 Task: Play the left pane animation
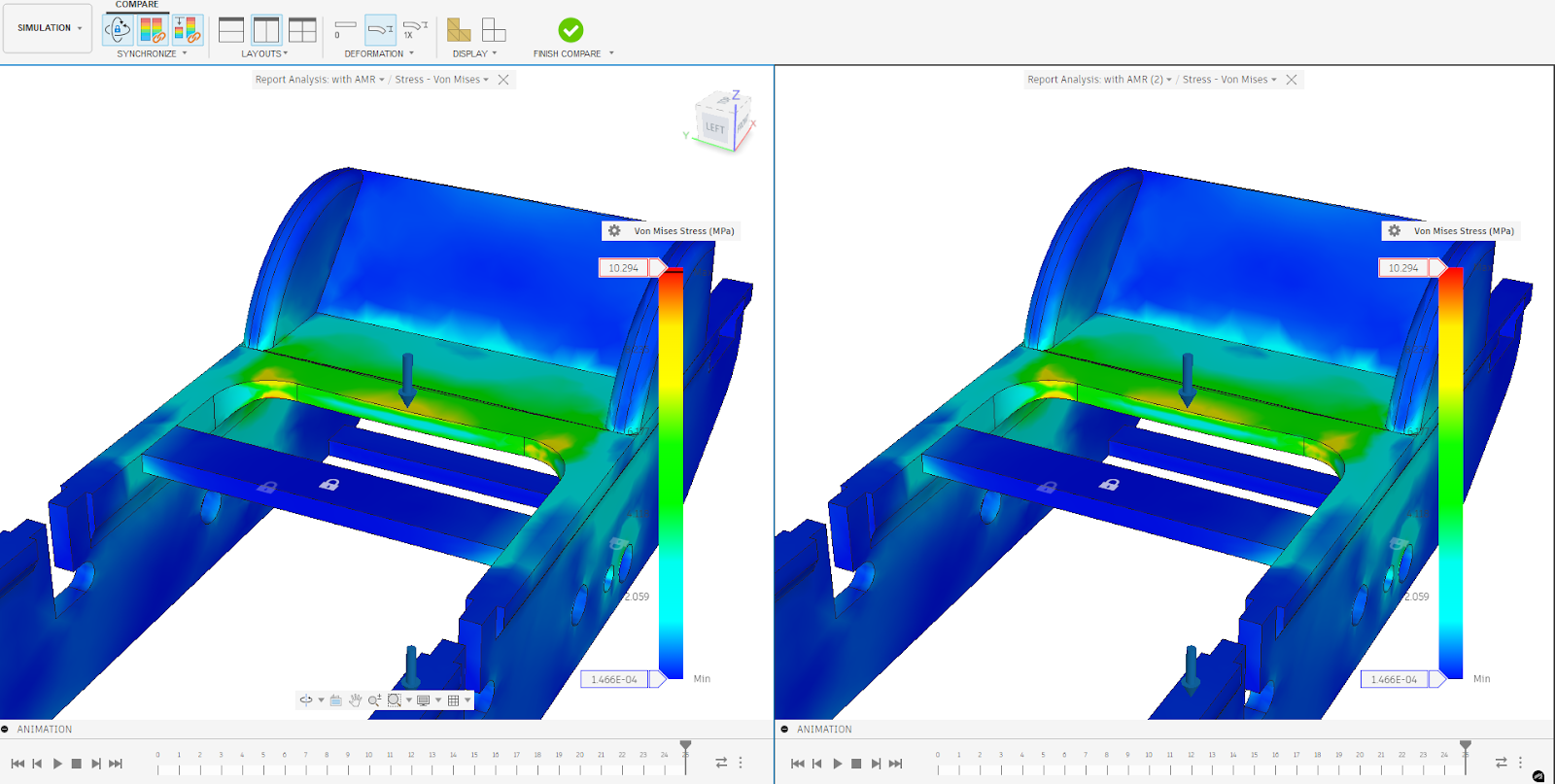point(57,764)
